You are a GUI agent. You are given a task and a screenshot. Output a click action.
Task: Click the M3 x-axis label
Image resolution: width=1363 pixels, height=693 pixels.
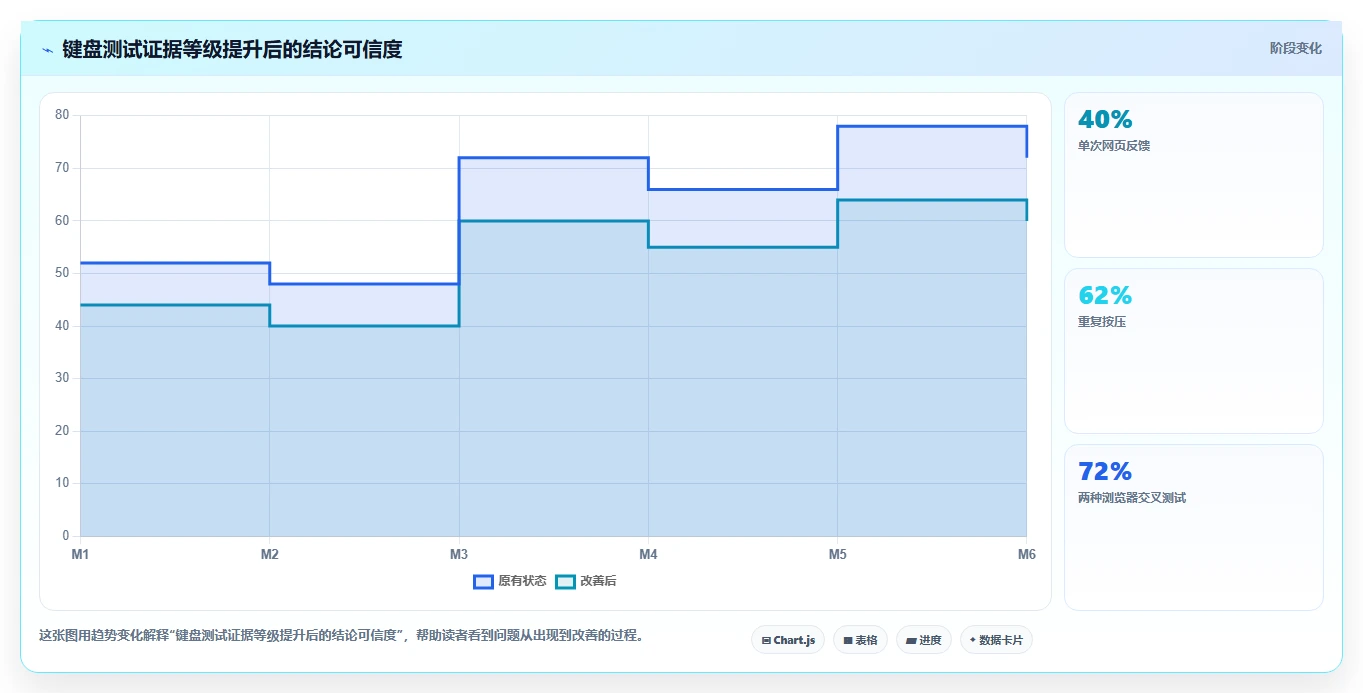[459, 554]
